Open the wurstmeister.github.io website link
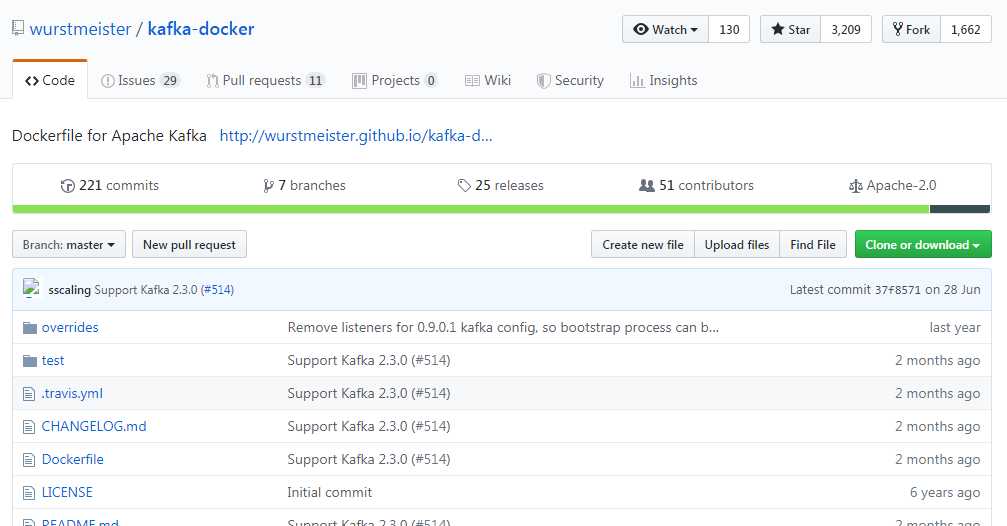1007x526 pixels. click(x=356, y=136)
